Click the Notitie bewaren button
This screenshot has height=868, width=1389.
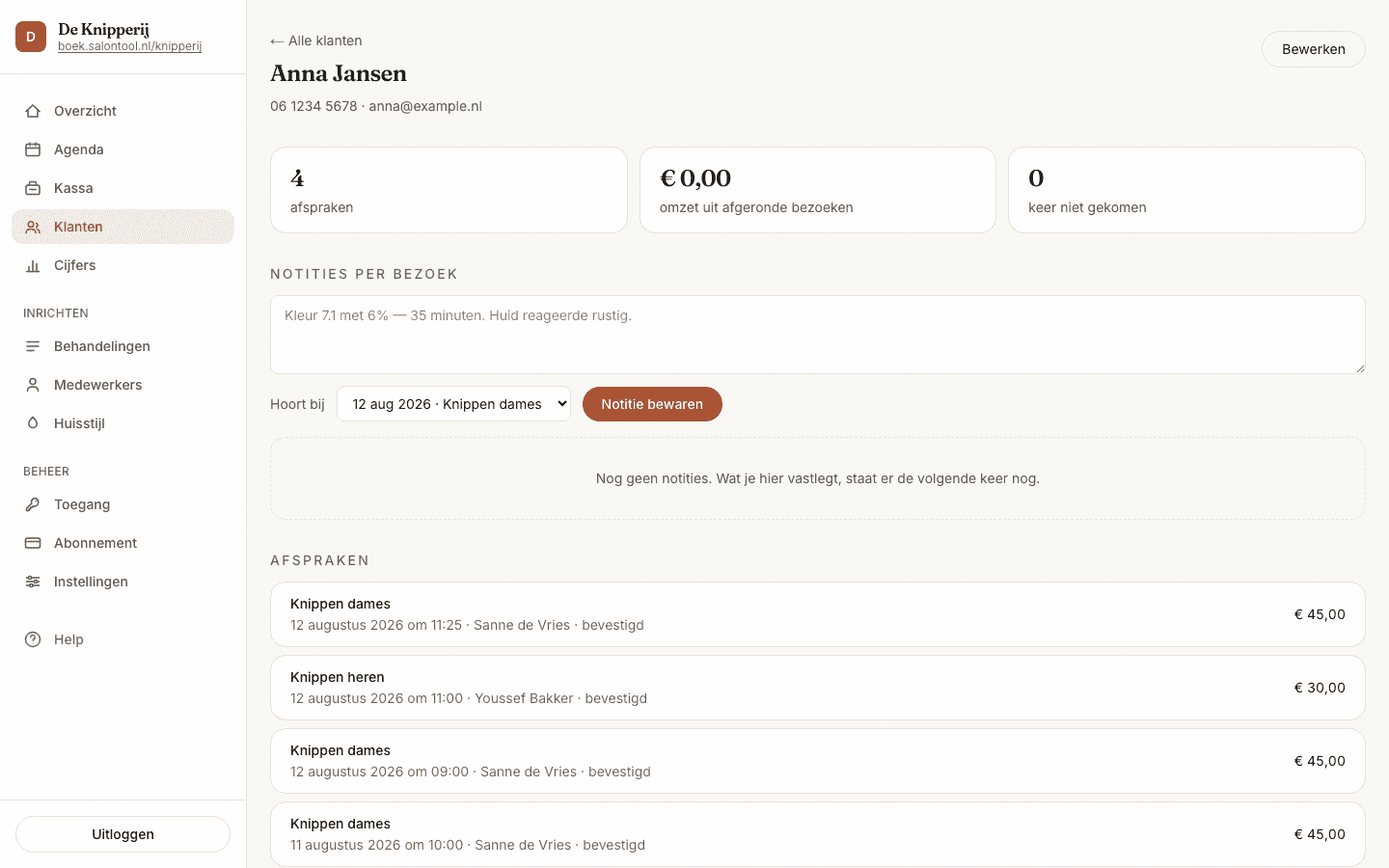point(652,404)
